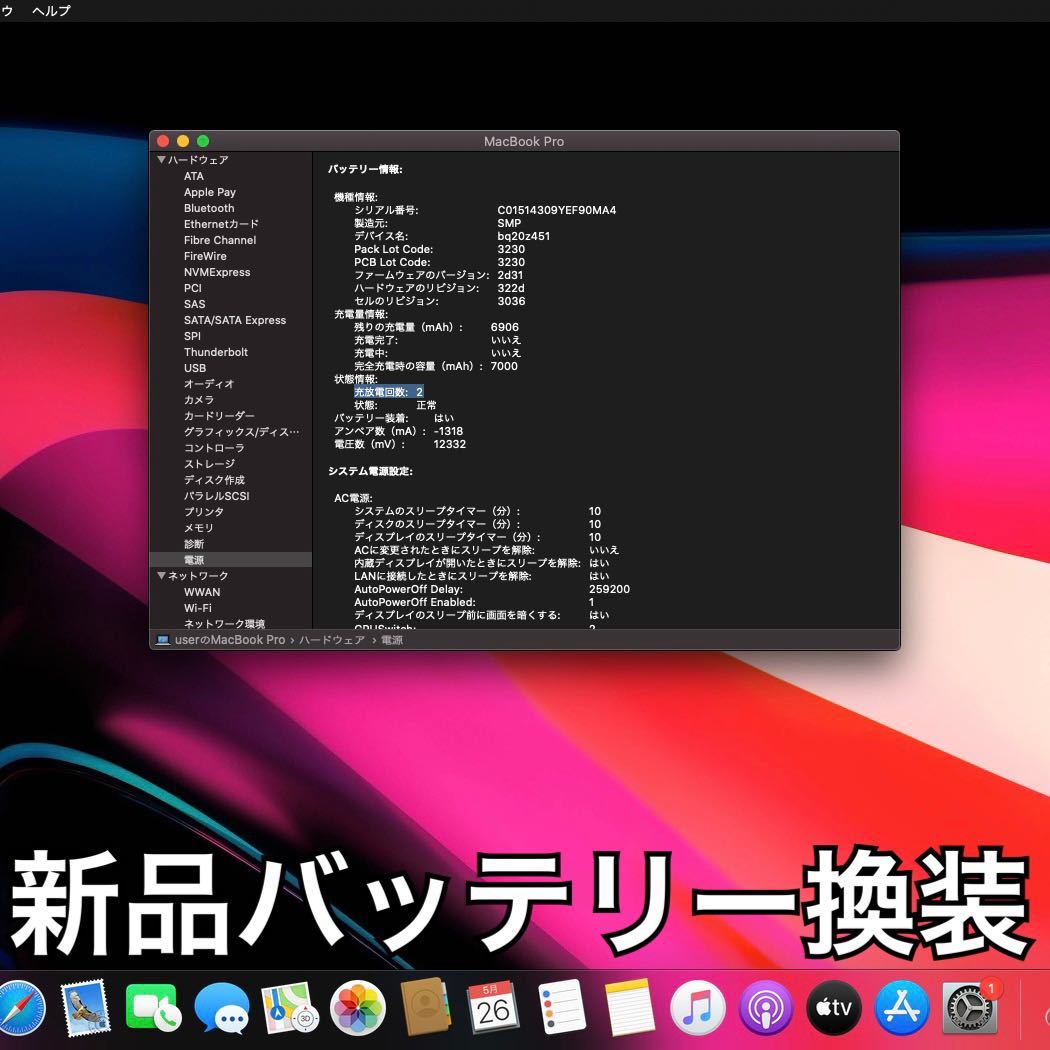
Task: Select ストレージ in the sidebar
Action: pyautogui.click(x=209, y=464)
